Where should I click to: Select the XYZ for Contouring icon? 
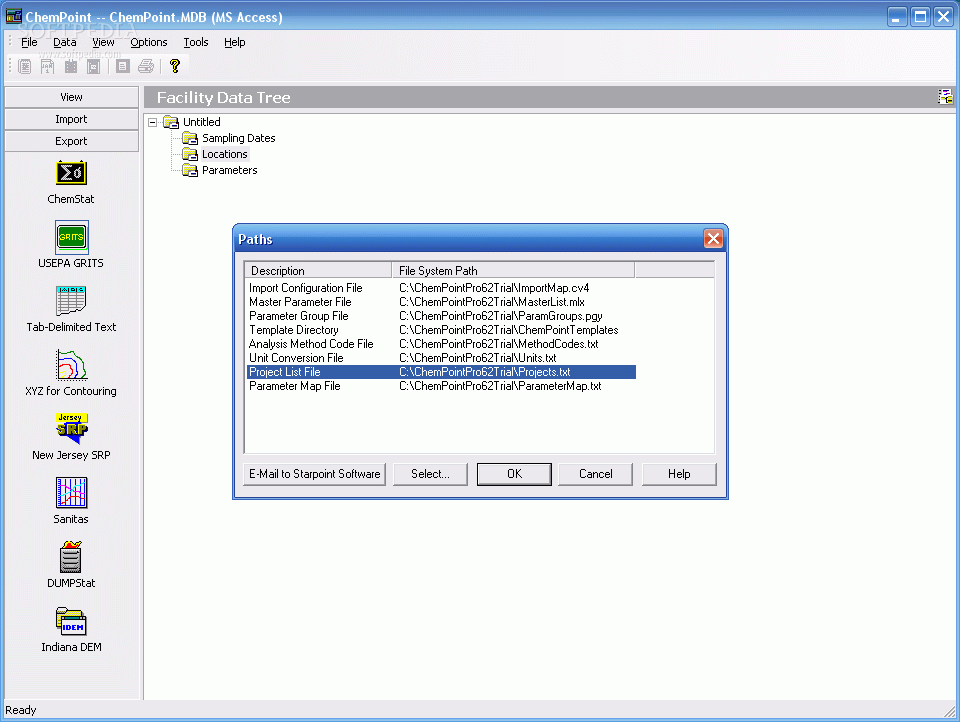pyautogui.click(x=71, y=365)
